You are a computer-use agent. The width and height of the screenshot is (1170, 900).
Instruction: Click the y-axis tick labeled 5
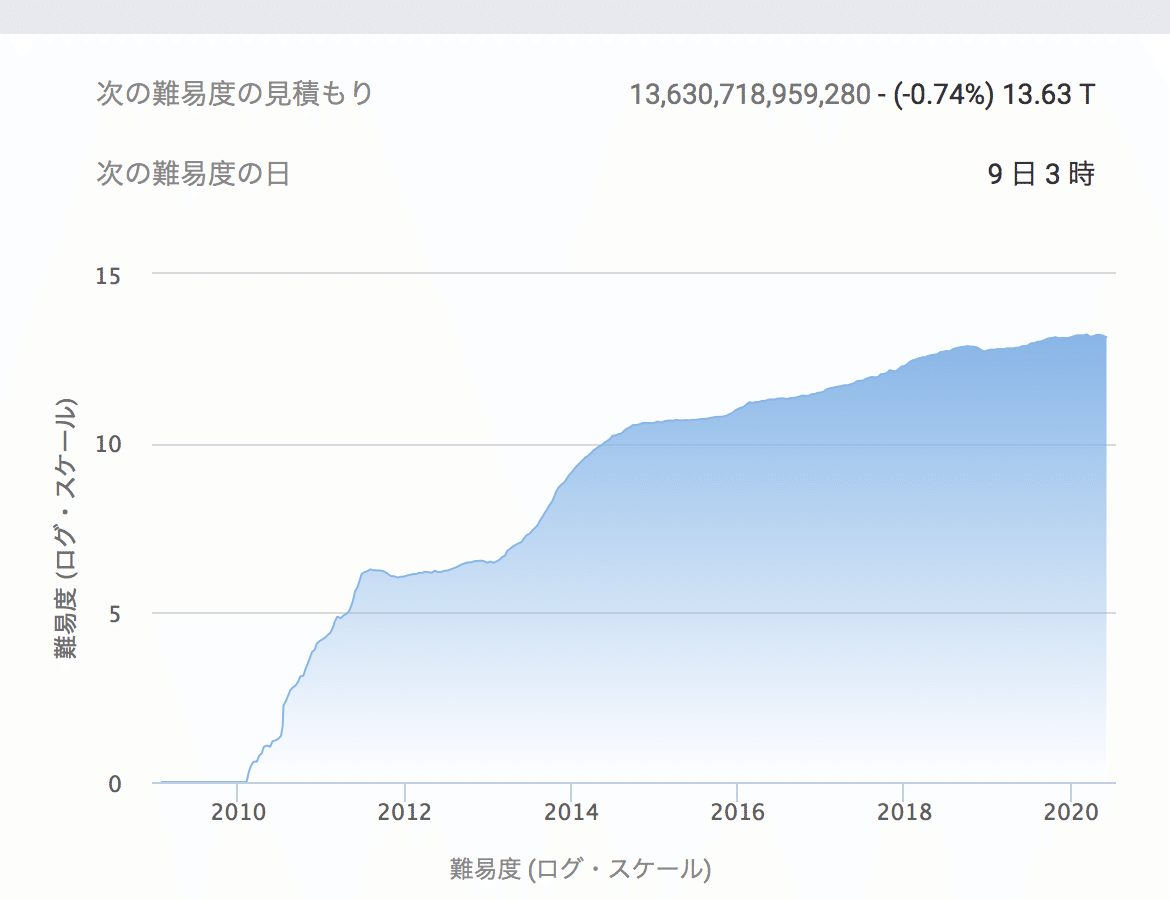(x=113, y=612)
